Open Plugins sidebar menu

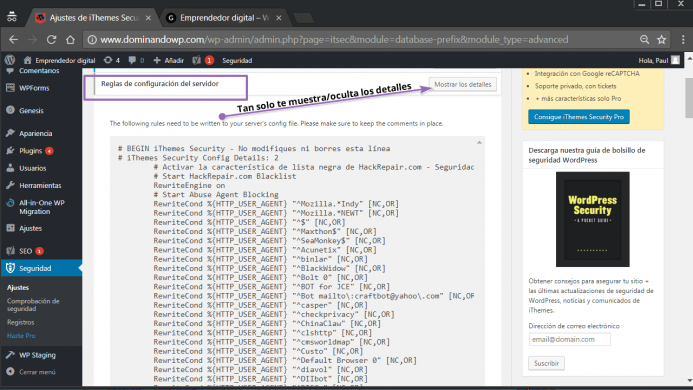coord(30,151)
